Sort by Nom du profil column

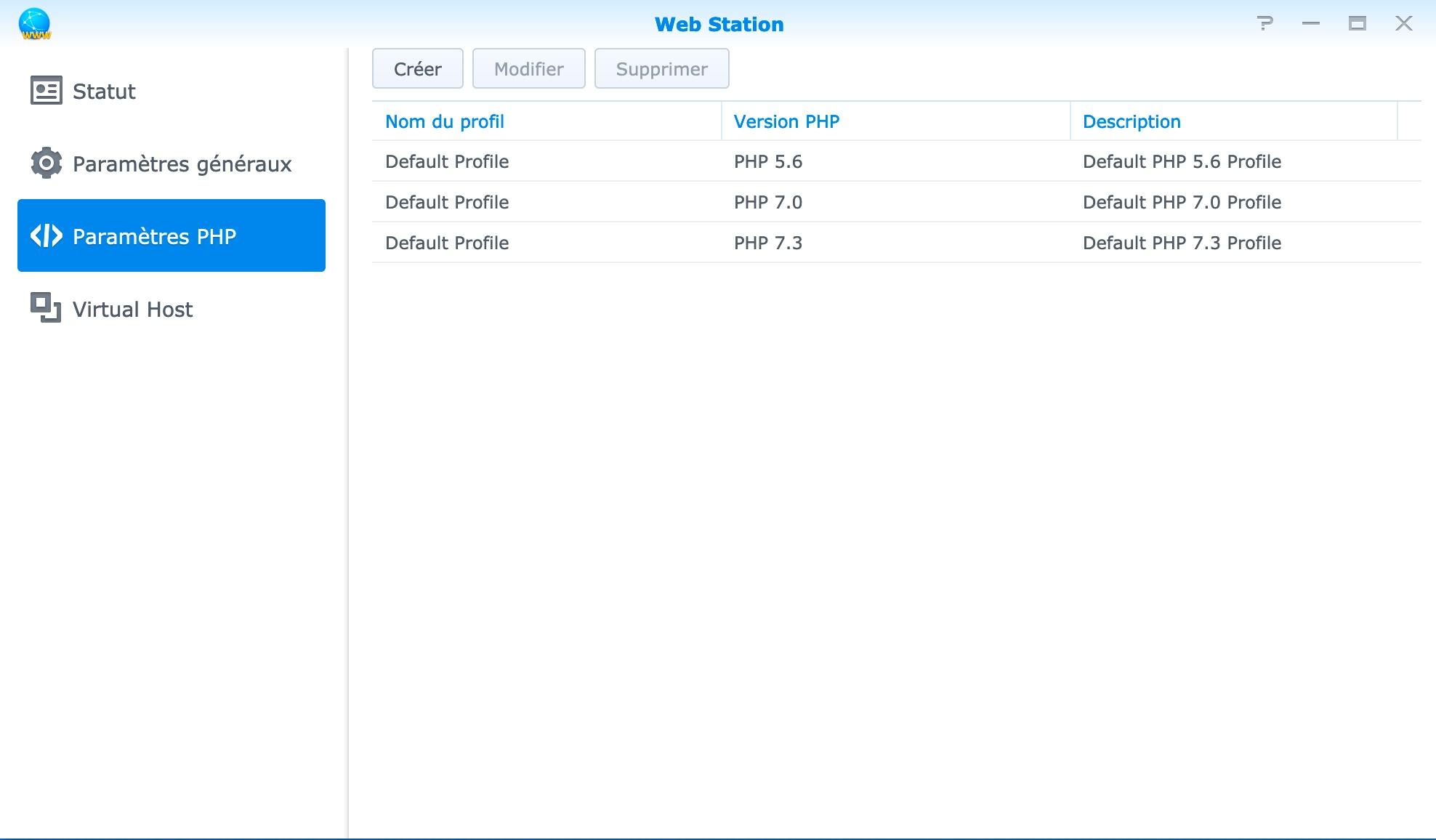pos(444,121)
